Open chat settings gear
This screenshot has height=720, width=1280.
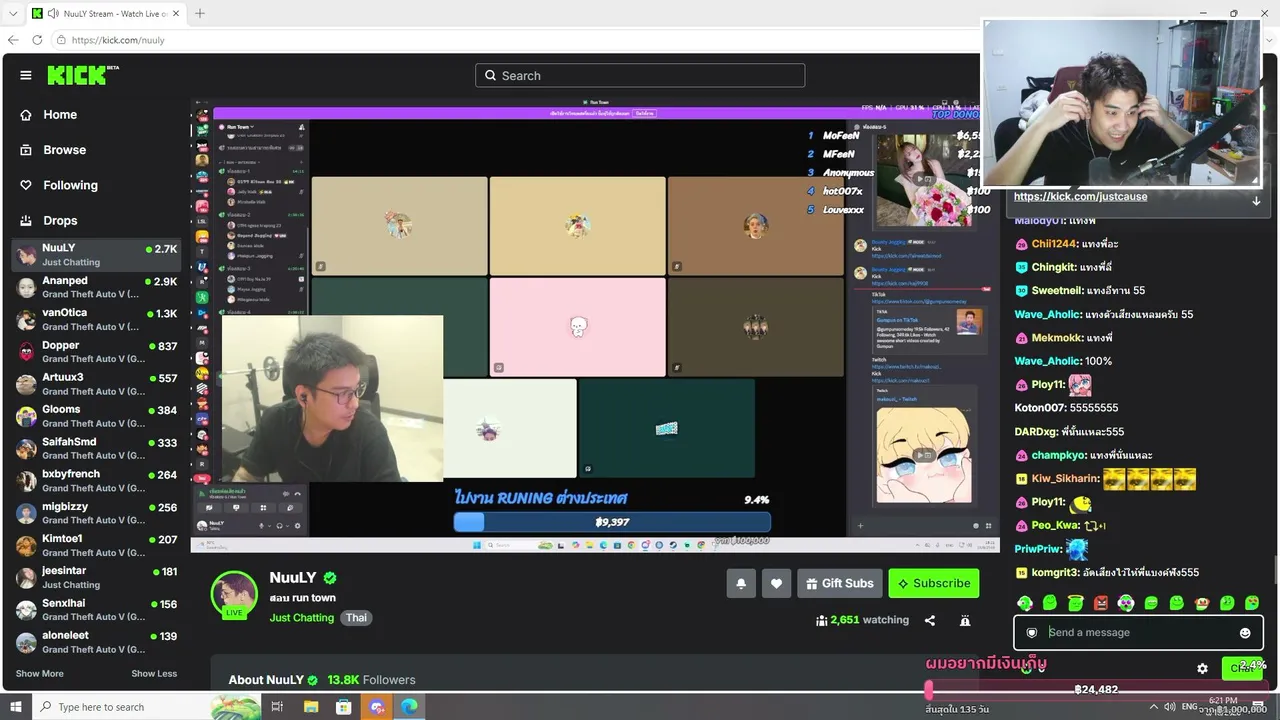pos(1202,668)
